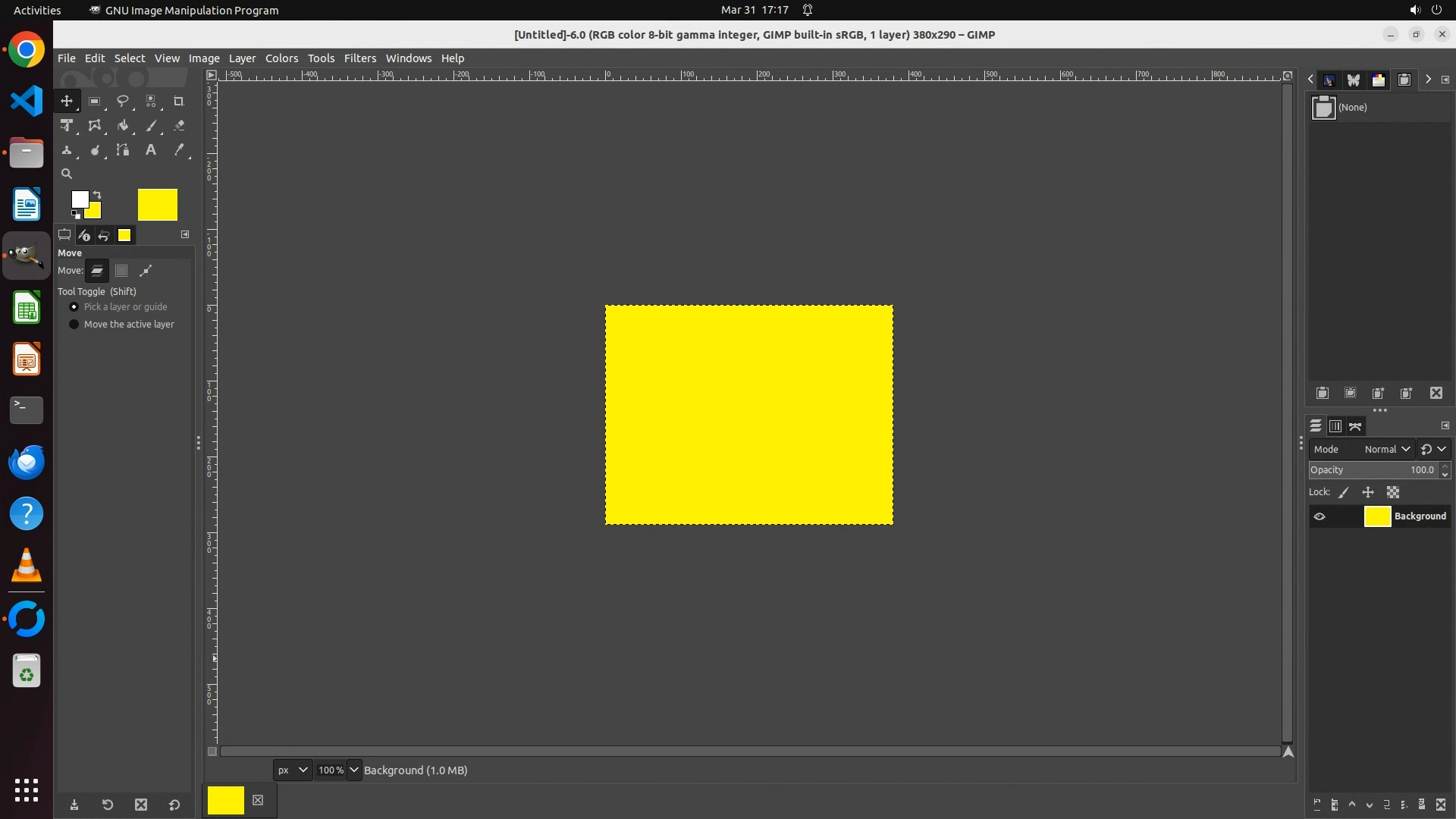Toggle lock alpha channel checkerboard icon
The width and height of the screenshot is (1456, 819).
(1393, 493)
